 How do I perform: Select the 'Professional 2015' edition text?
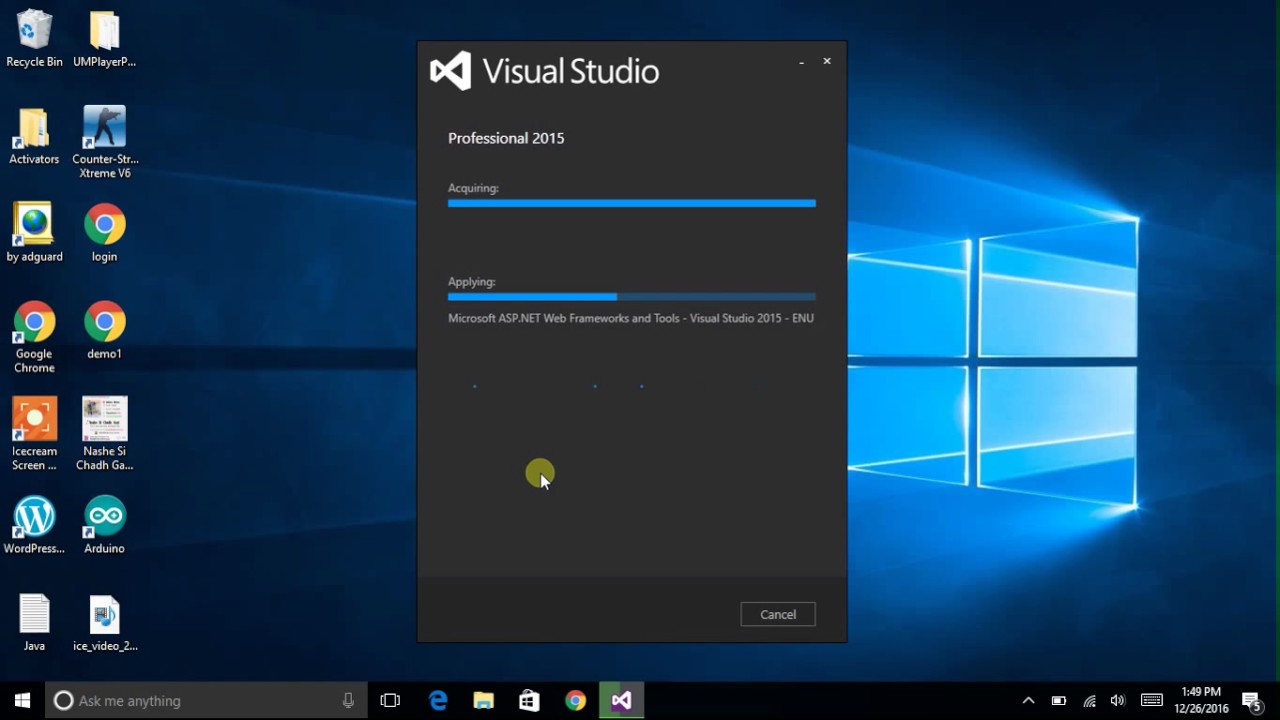tap(506, 138)
